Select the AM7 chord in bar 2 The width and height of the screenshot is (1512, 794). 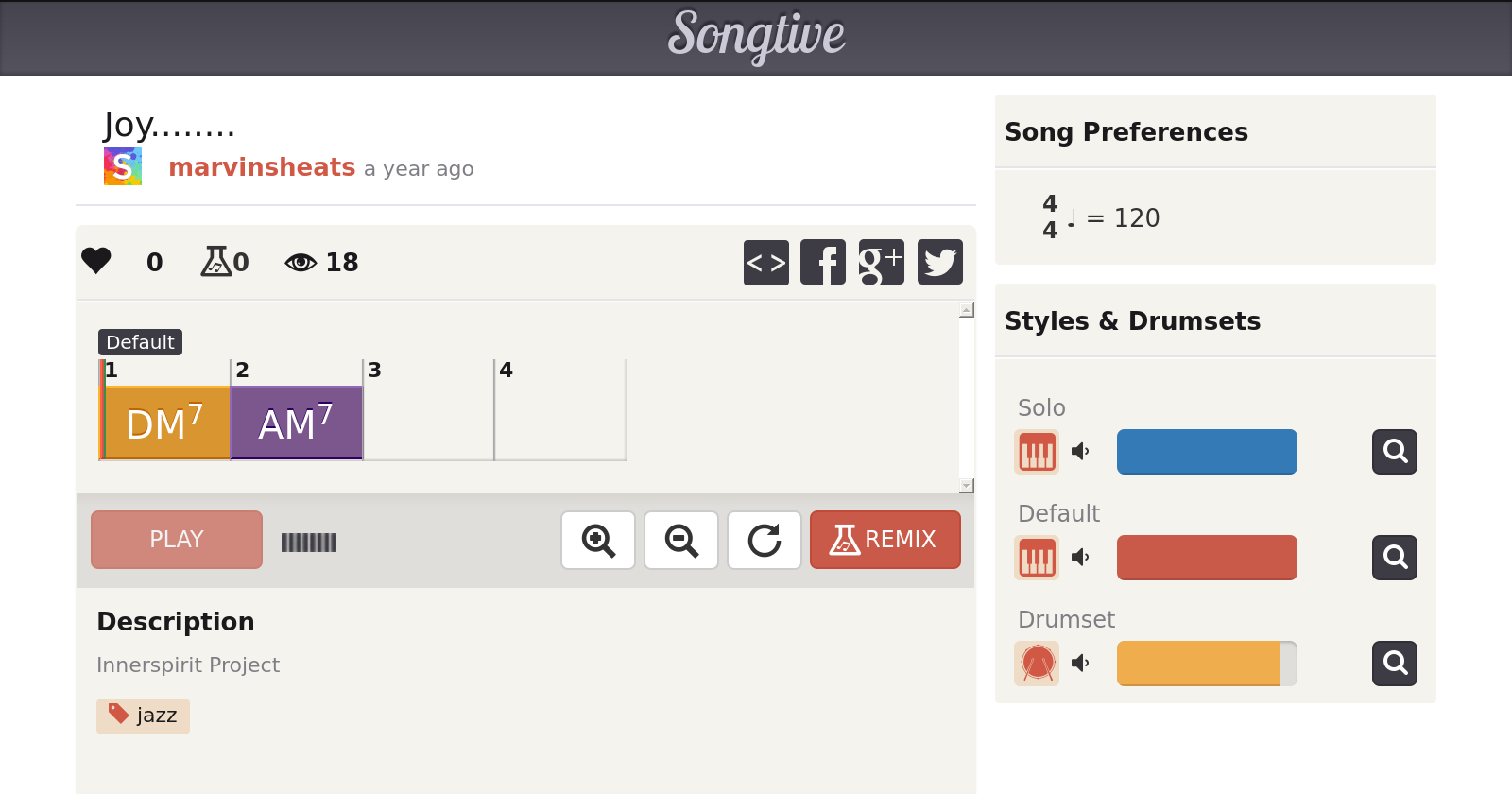297,423
